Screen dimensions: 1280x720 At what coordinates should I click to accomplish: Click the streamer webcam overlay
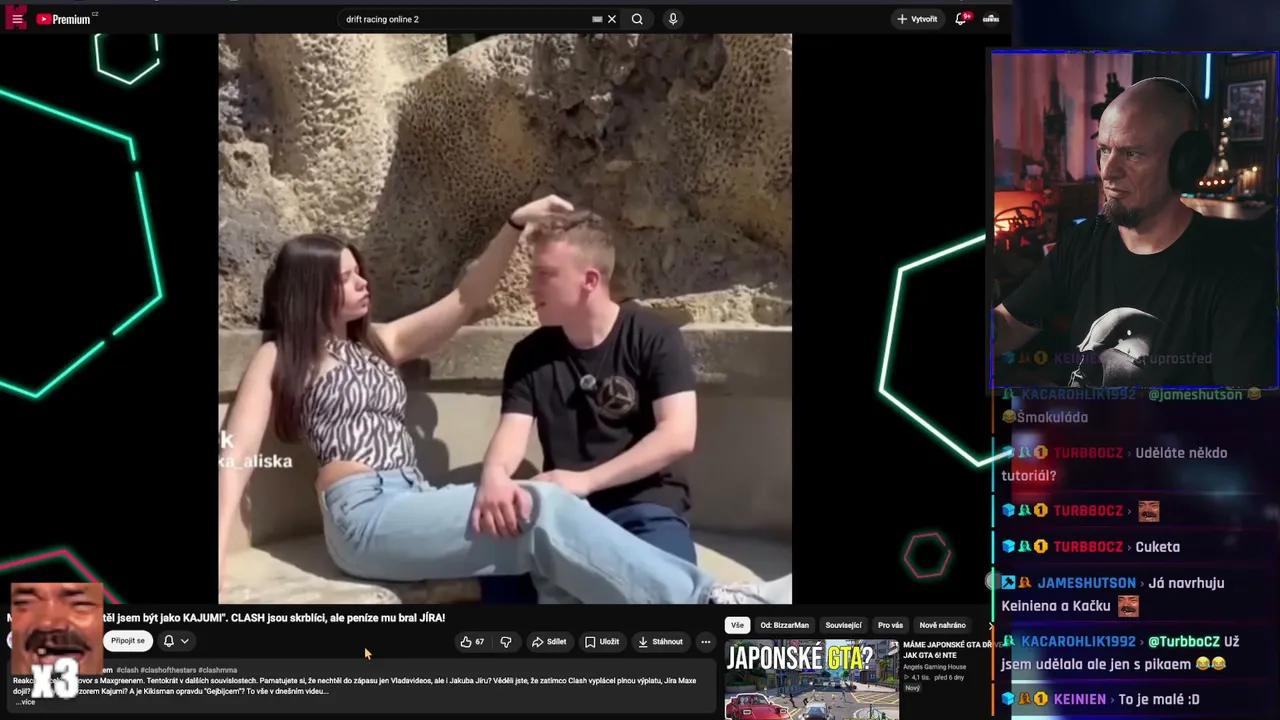coord(1134,219)
